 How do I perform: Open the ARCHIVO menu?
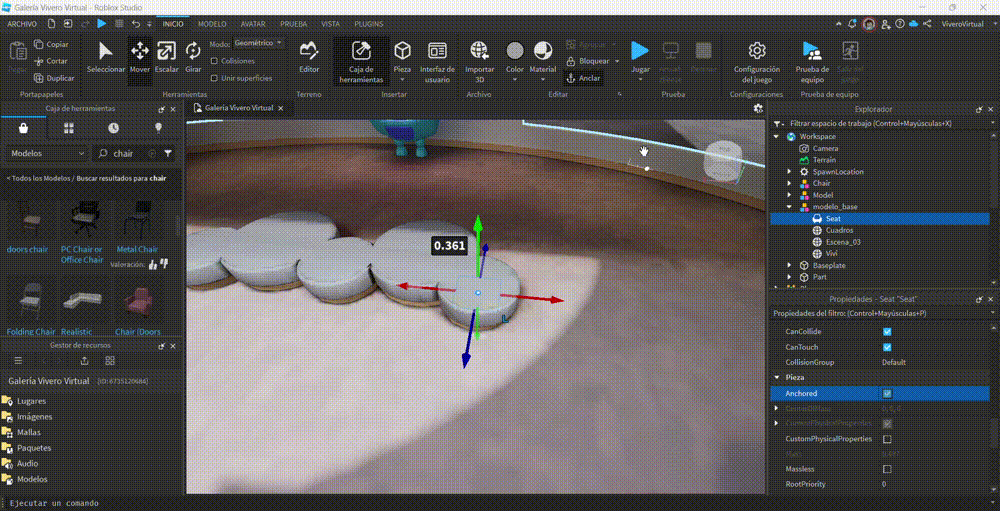pyautogui.click(x=22, y=24)
